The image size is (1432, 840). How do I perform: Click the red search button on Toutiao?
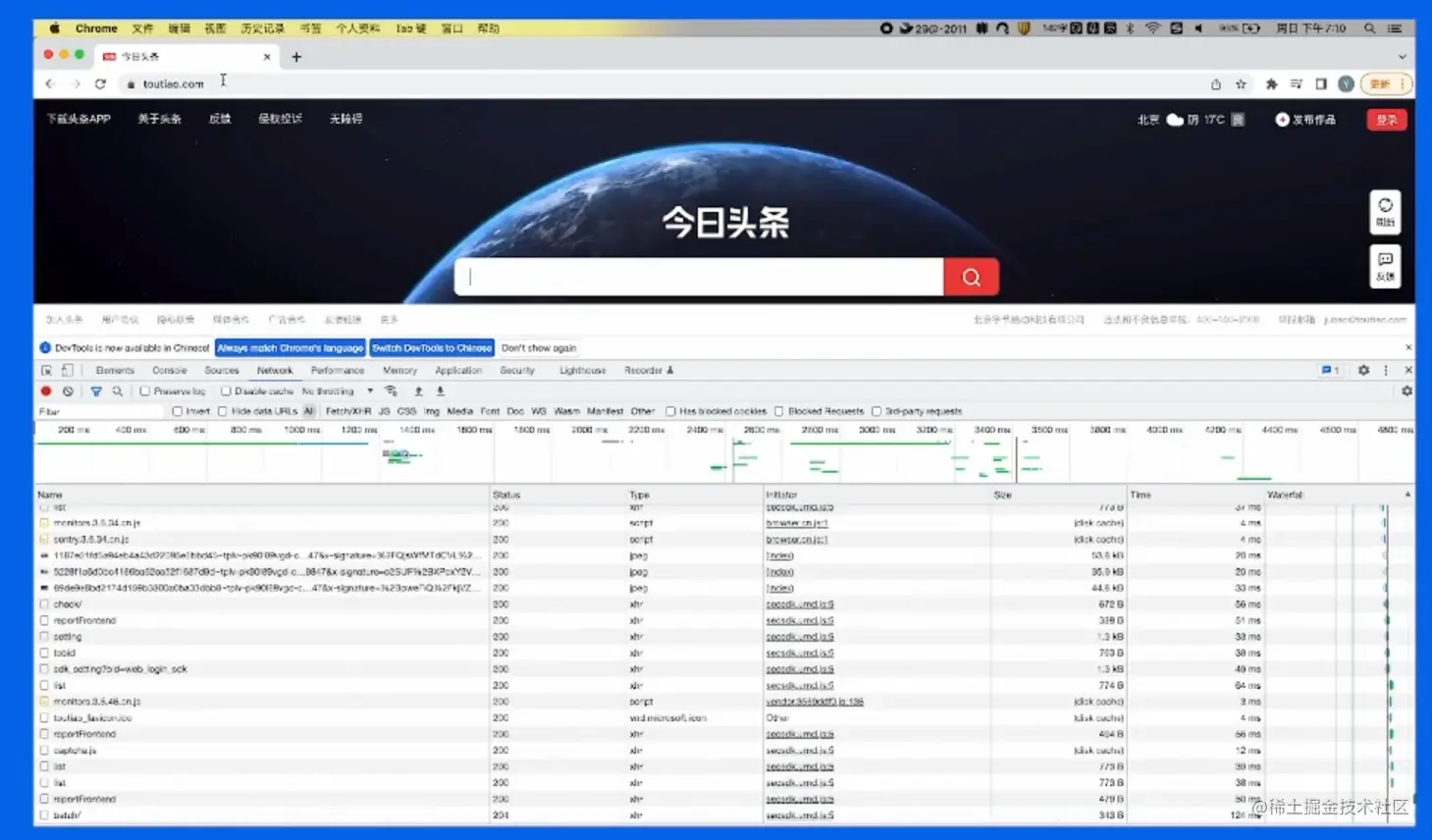pos(971,277)
